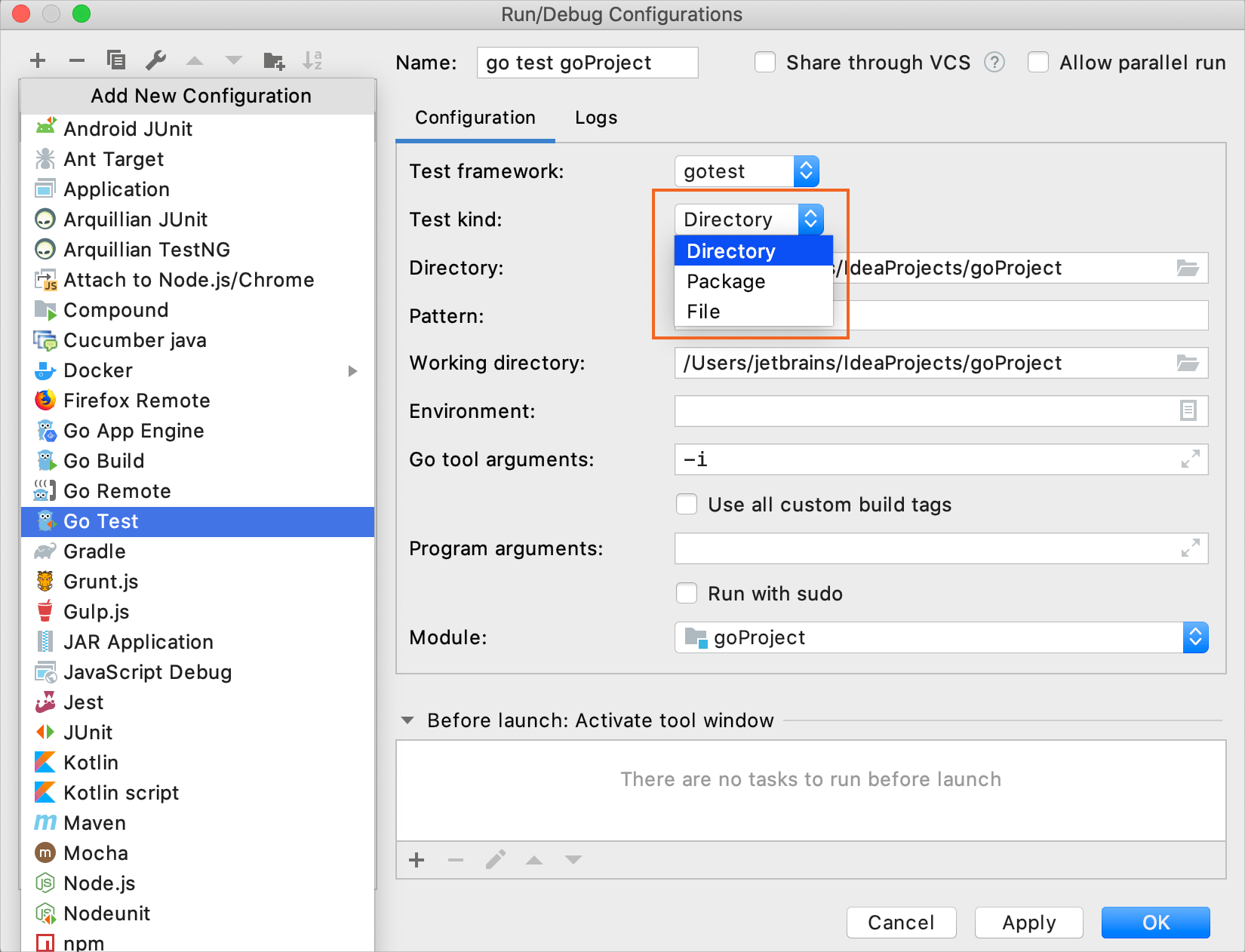Select Mocha configuration type

[198, 853]
